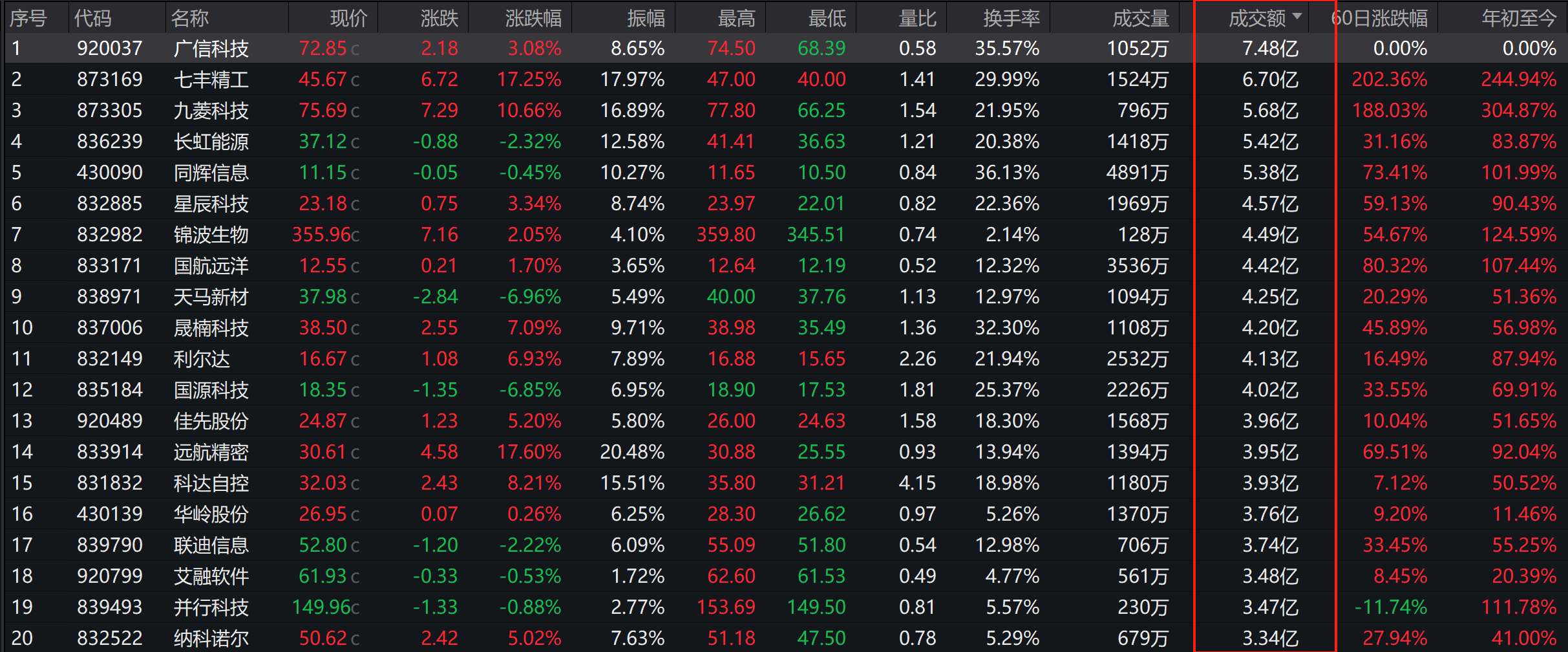Image resolution: width=1568 pixels, height=652 pixels.
Task: Click stock code 920037
Action: point(110,49)
